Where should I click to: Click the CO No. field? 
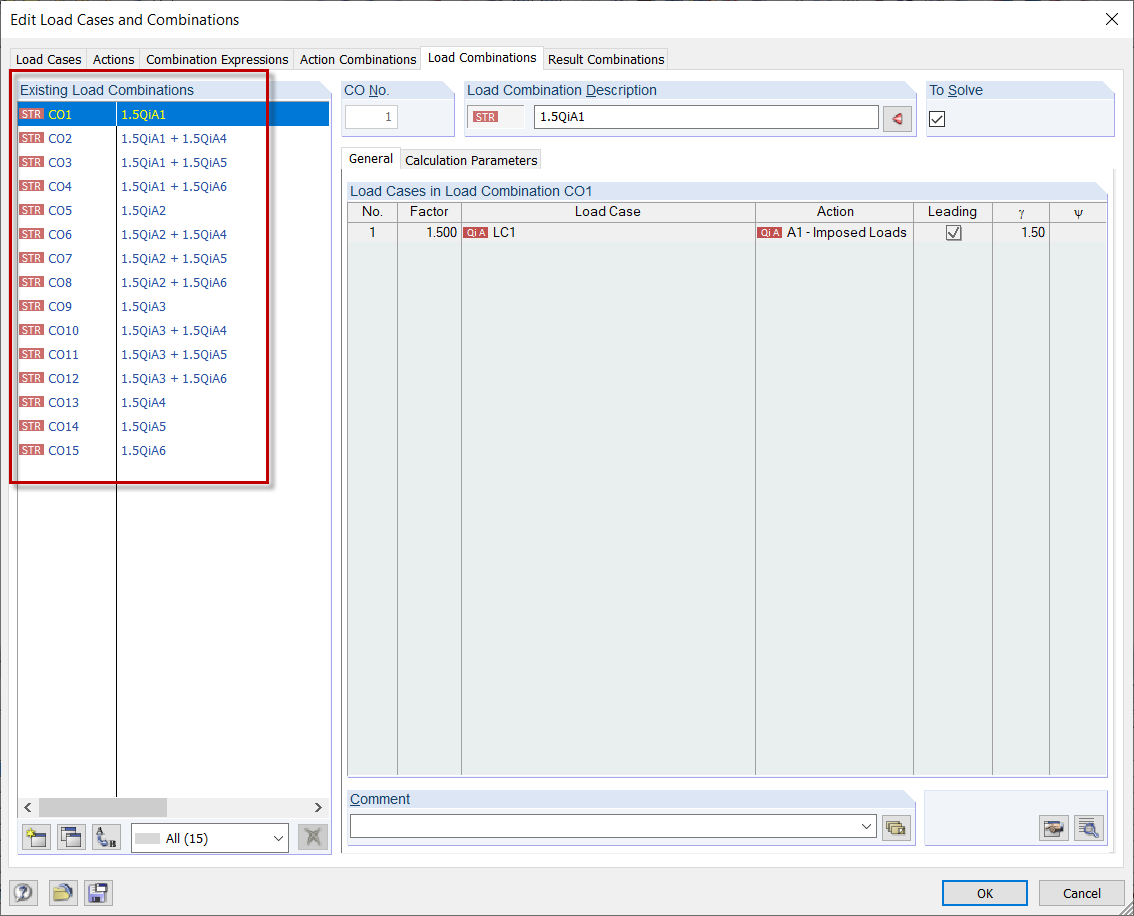pos(372,117)
